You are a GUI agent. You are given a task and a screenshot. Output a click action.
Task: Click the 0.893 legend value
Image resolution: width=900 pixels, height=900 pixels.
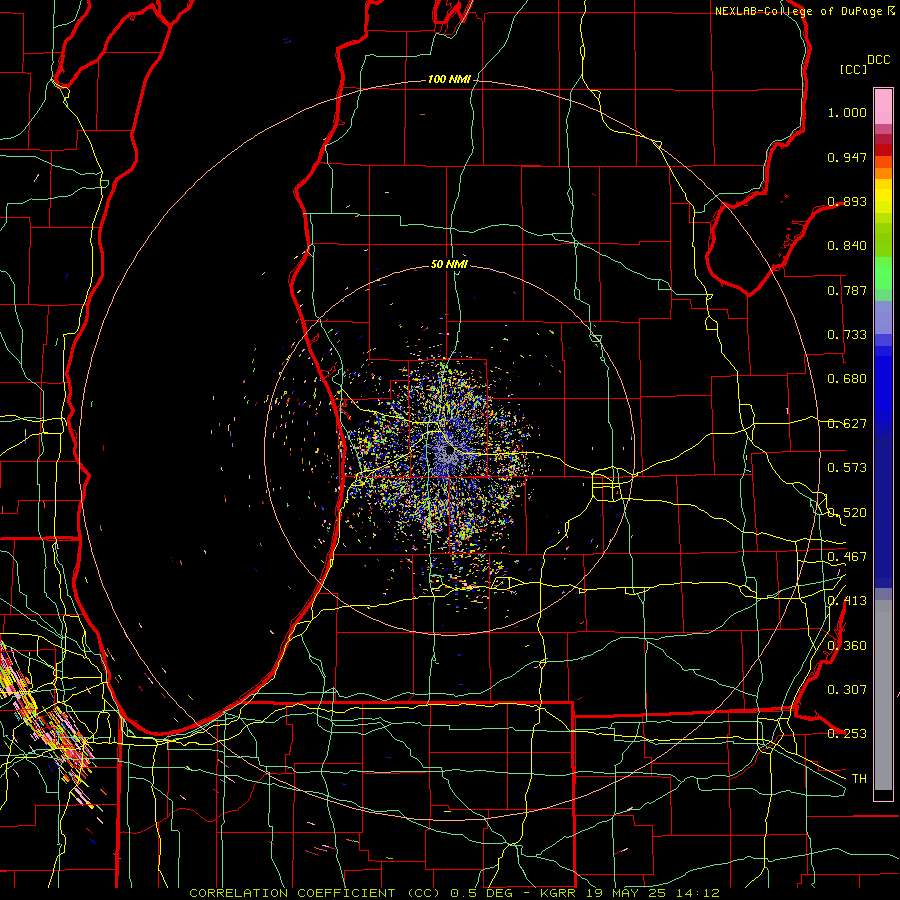[847, 201]
